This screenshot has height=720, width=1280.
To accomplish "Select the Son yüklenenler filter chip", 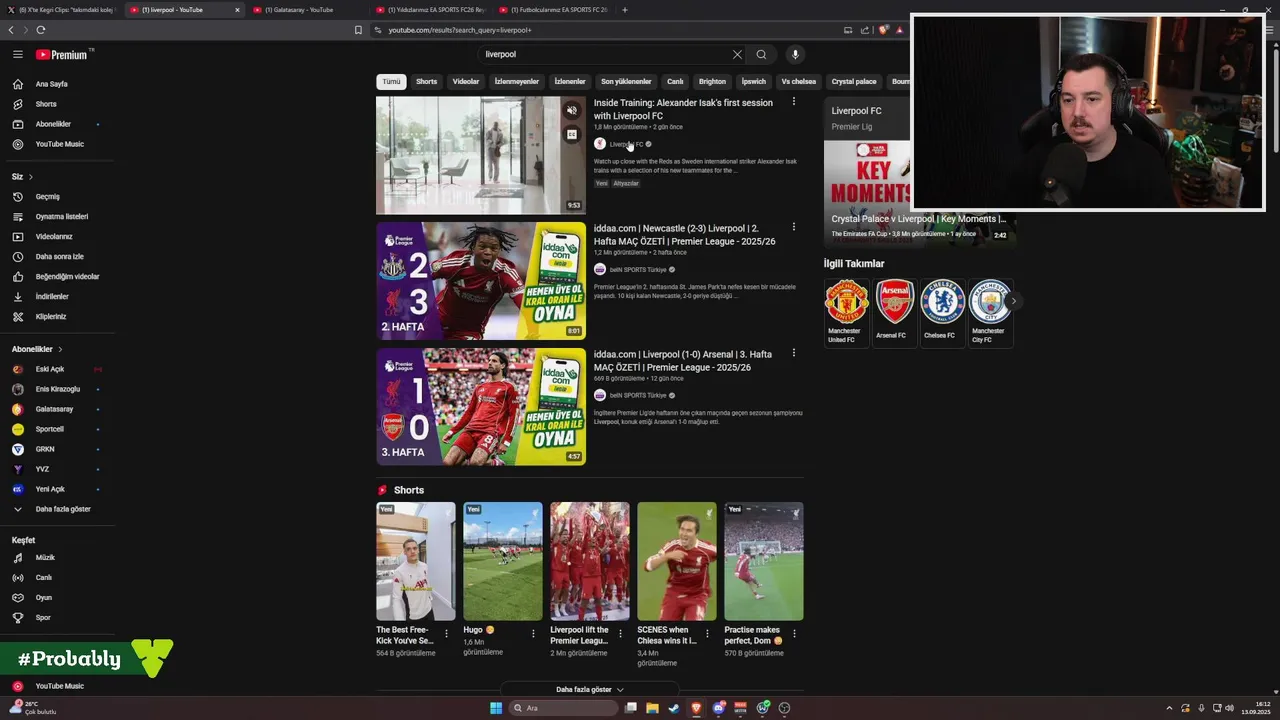I will [626, 82].
